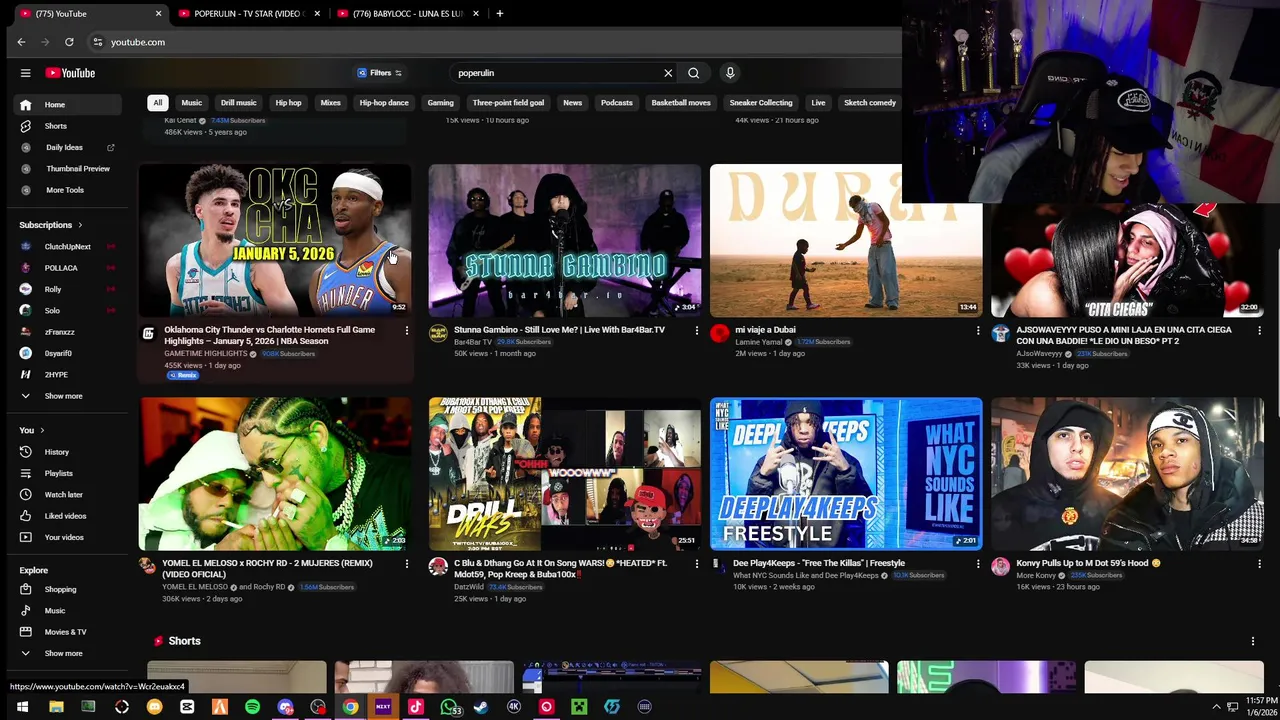Switch to the BABYLOCC - LUNA ES LU tab
Viewport: 1280px width, 720px height.
pyautogui.click(x=408, y=14)
